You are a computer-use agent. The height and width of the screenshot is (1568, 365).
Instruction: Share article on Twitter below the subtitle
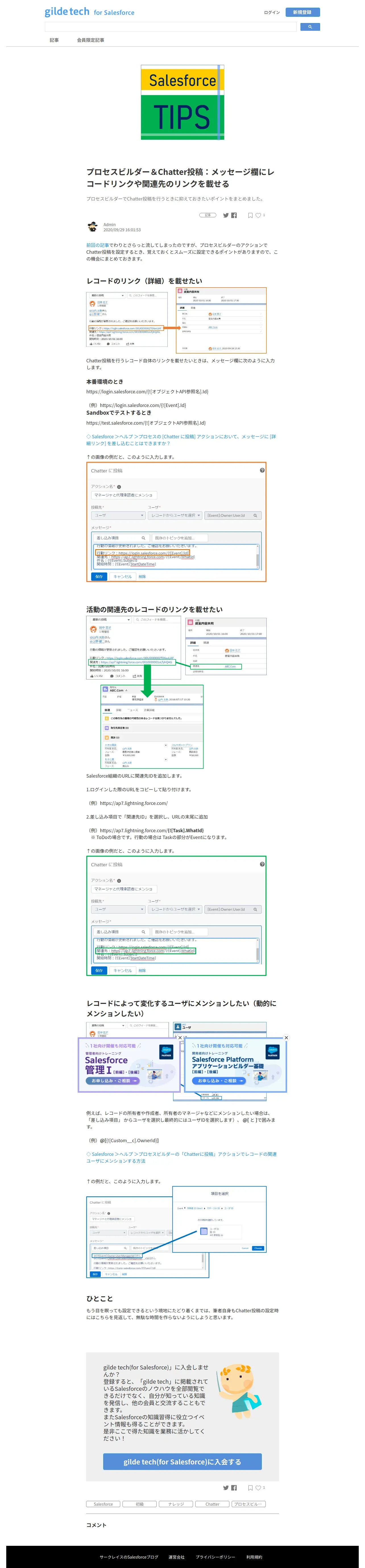[x=226, y=216]
